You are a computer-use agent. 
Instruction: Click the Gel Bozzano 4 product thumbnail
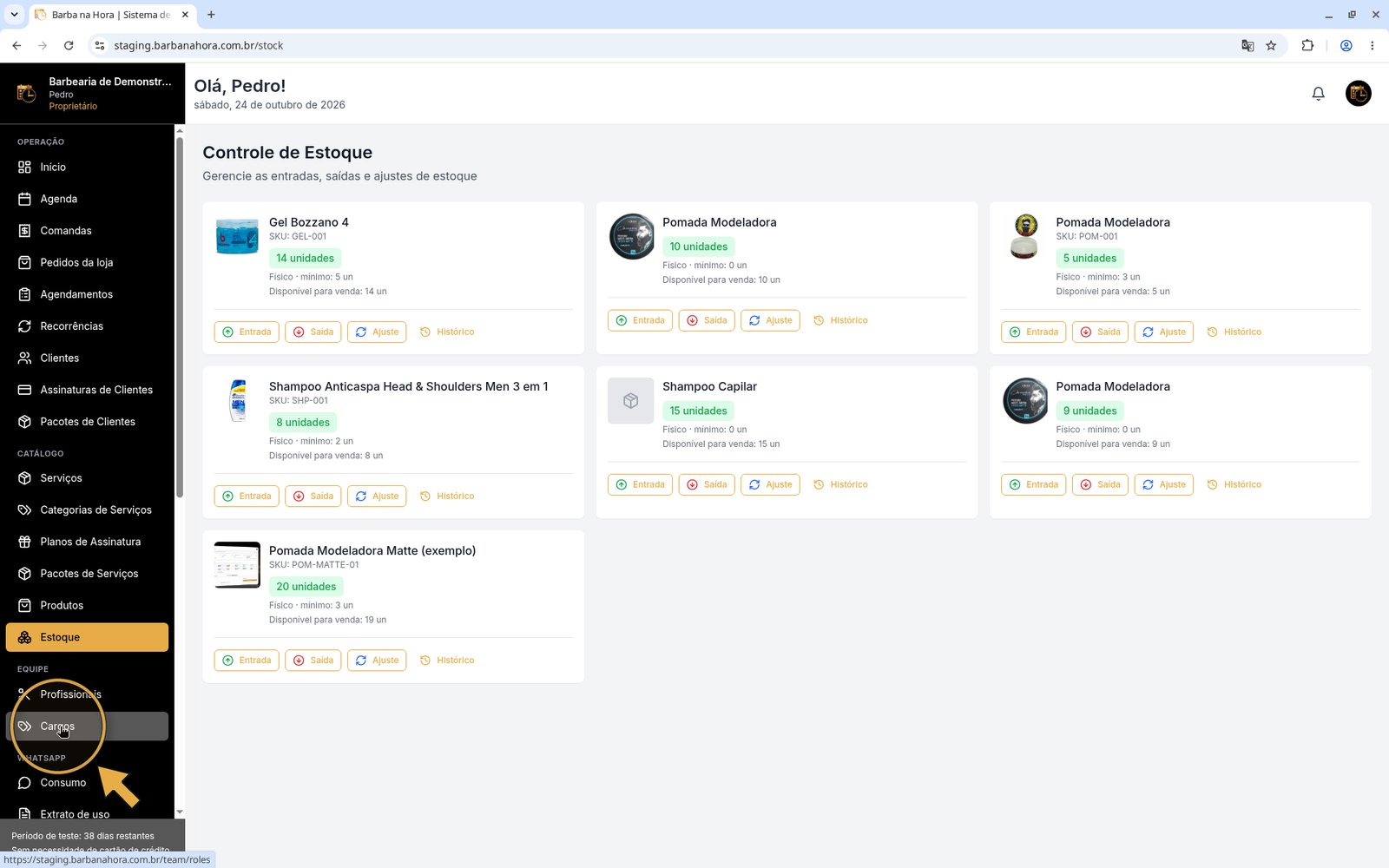pos(237,236)
